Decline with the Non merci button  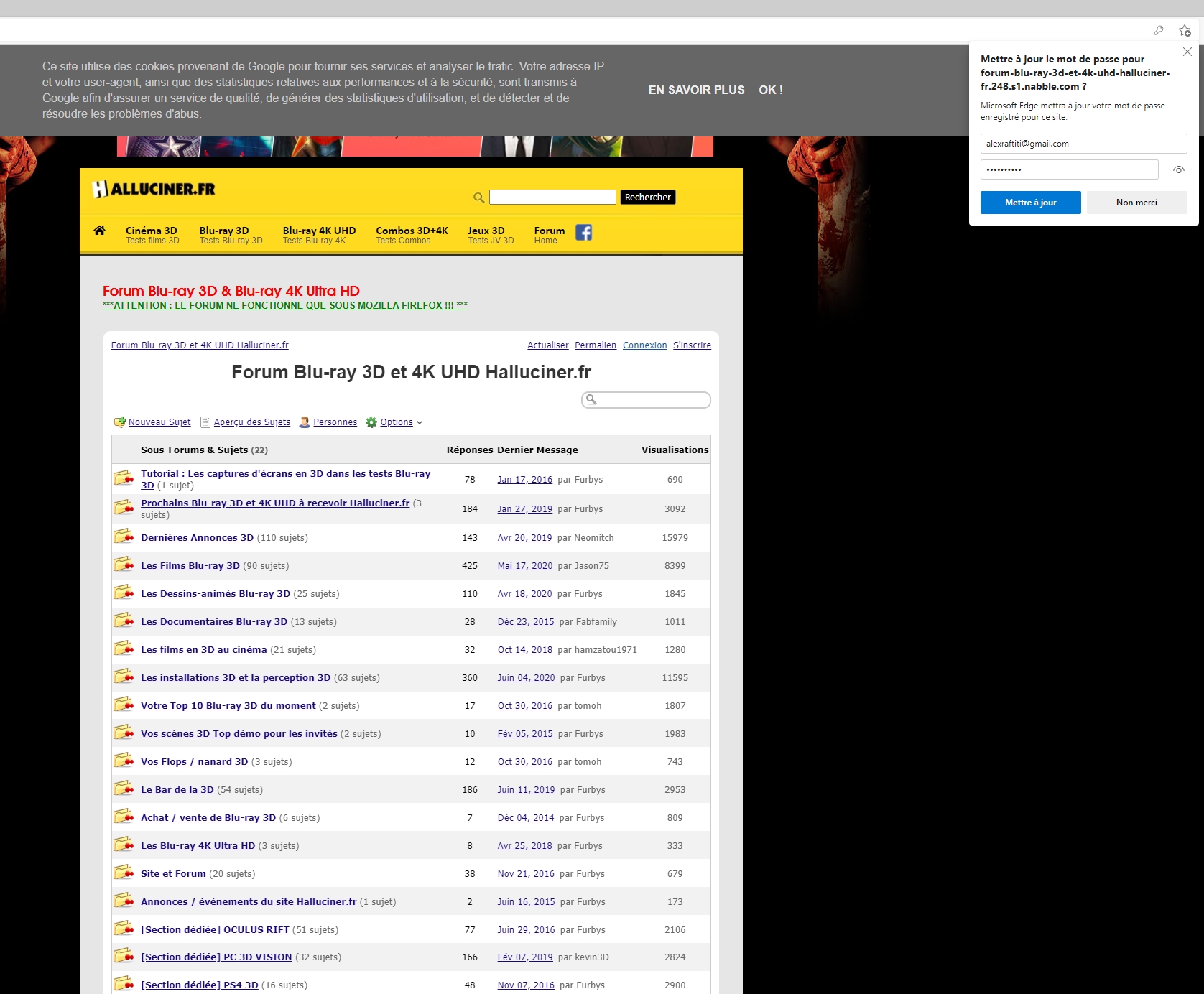click(x=1136, y=203)
